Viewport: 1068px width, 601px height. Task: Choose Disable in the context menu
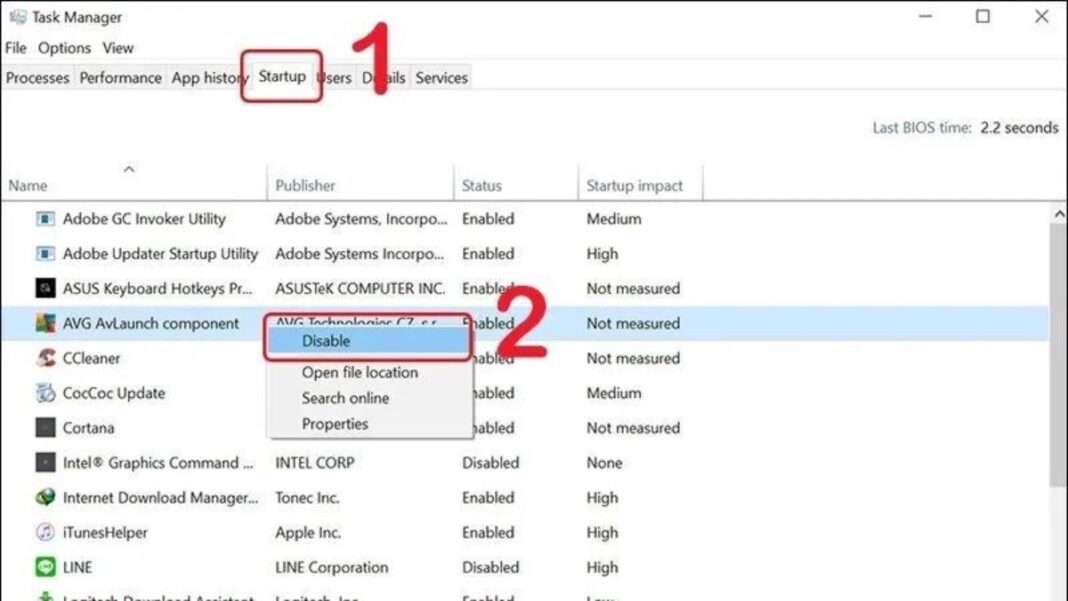[x=368, y=341]
